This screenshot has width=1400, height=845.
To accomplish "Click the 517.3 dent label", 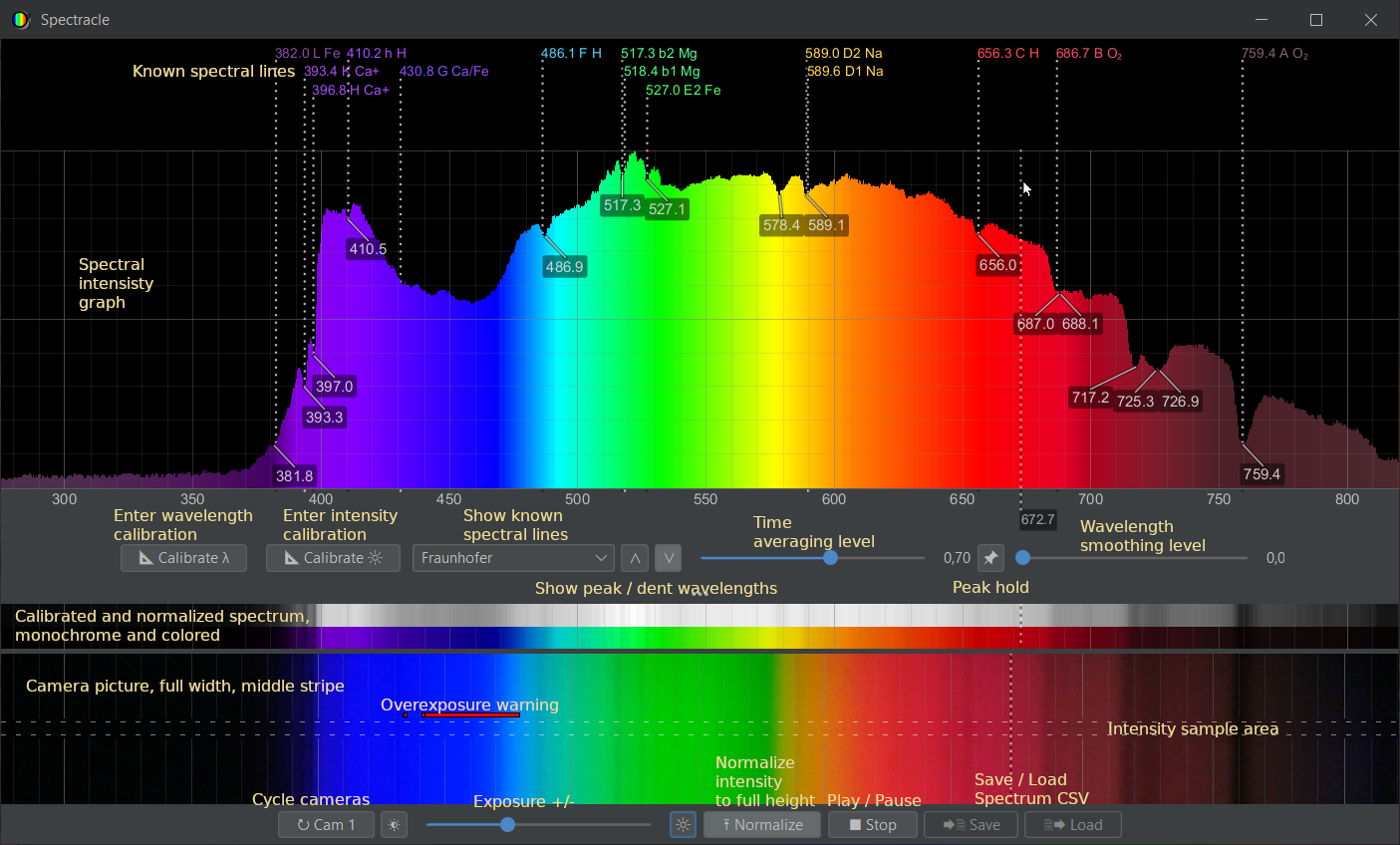I will click(x=622, y=205).
